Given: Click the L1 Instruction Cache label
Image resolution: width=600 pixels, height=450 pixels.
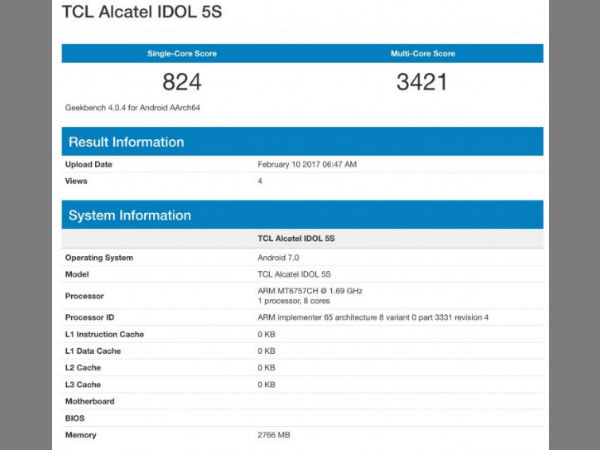Looking at the screenshot, I should [104, 334].
